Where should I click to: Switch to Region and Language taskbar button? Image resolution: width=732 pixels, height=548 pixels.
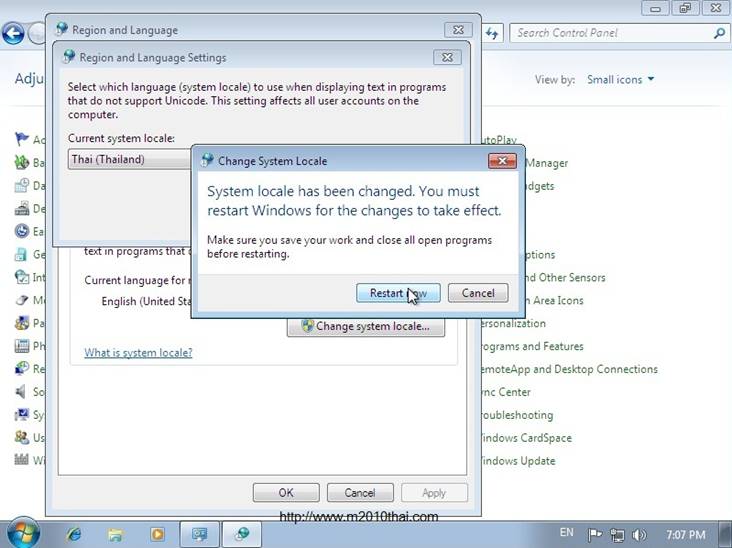[x=242, y=534]
